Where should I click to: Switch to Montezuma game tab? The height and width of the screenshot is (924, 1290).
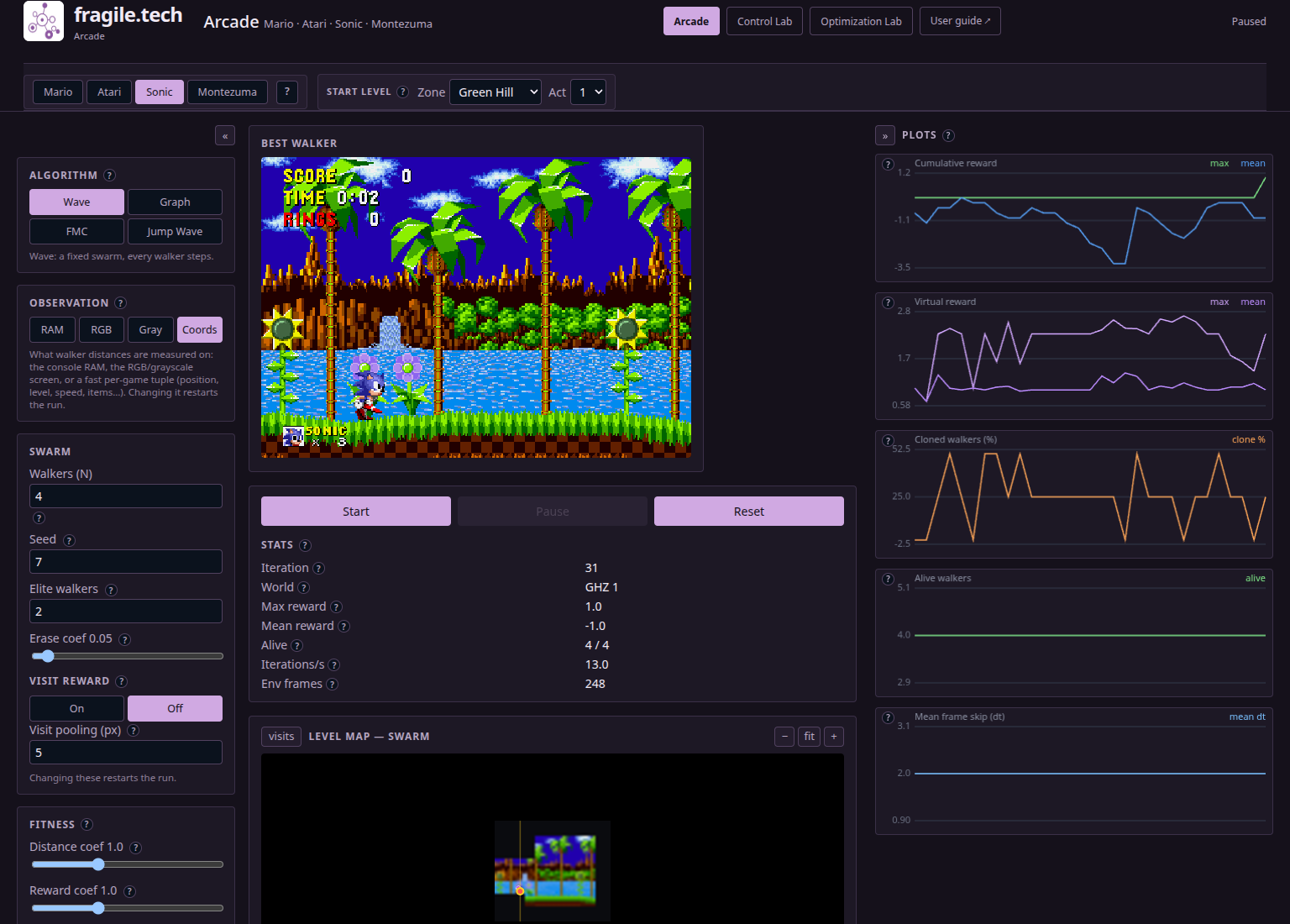pos(228,92)
